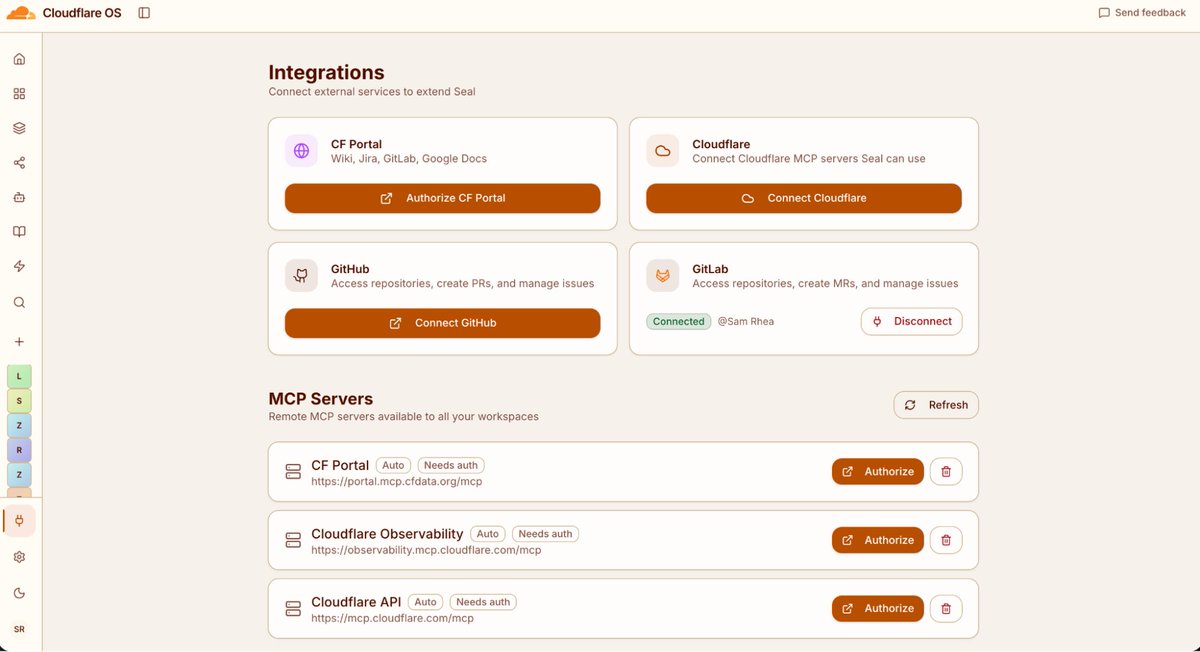This screenshot has width=1200, height=652.
Task: Click Connect Cloudflare button
Action: point(804,198)
